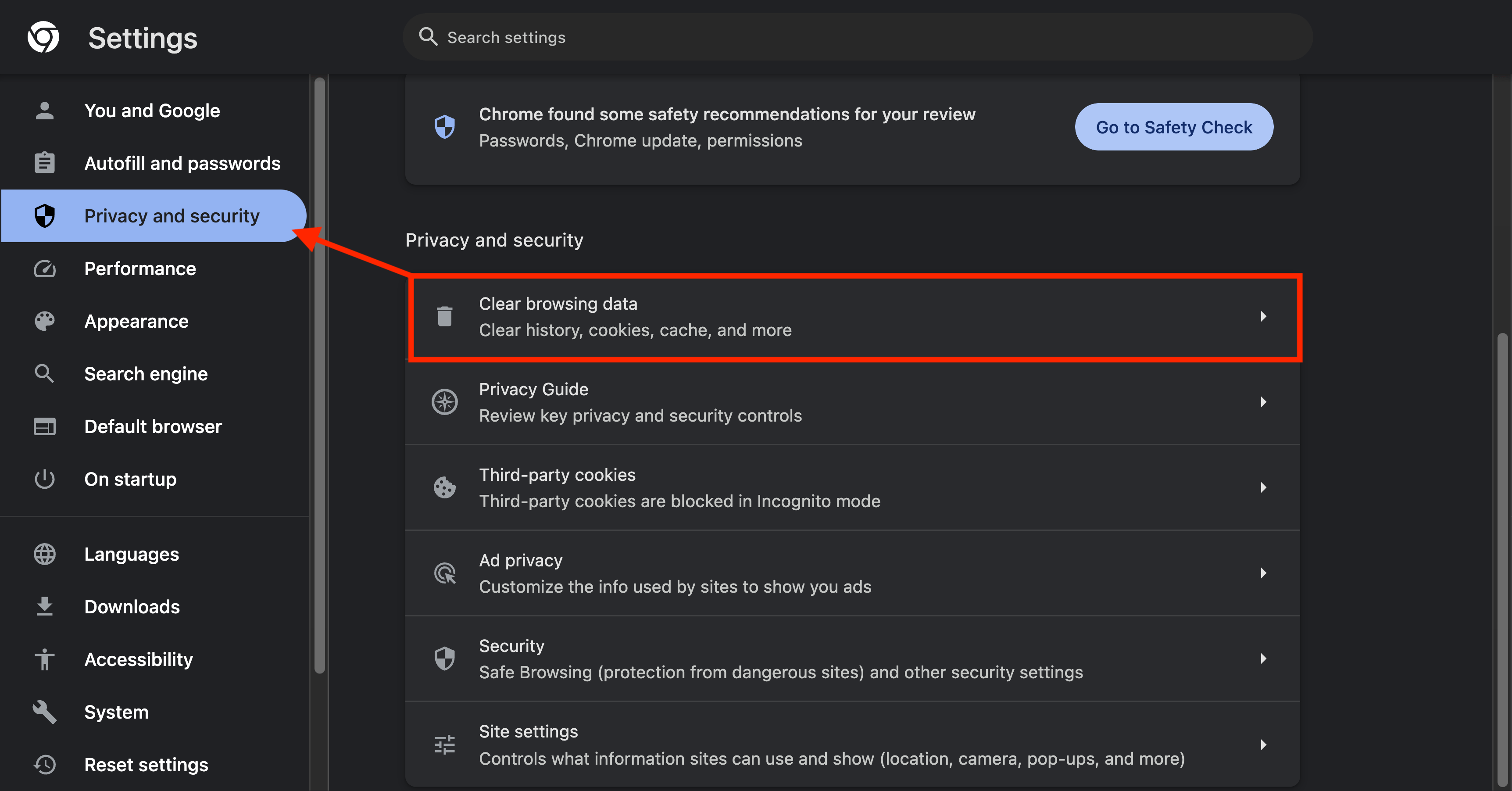Screen dimensions: 1512x791
Task: Click the Appearance palette icon
Action: pos(45,321)
